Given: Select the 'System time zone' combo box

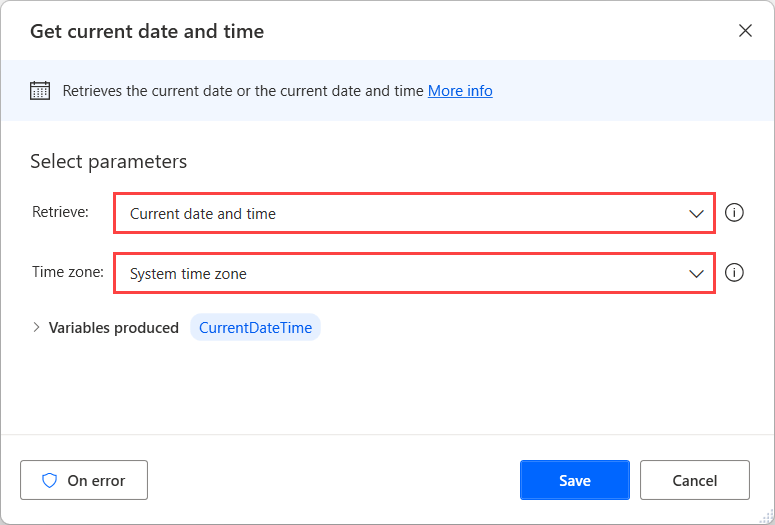Looking at the screenshot, I should click(x=400, y=274).
